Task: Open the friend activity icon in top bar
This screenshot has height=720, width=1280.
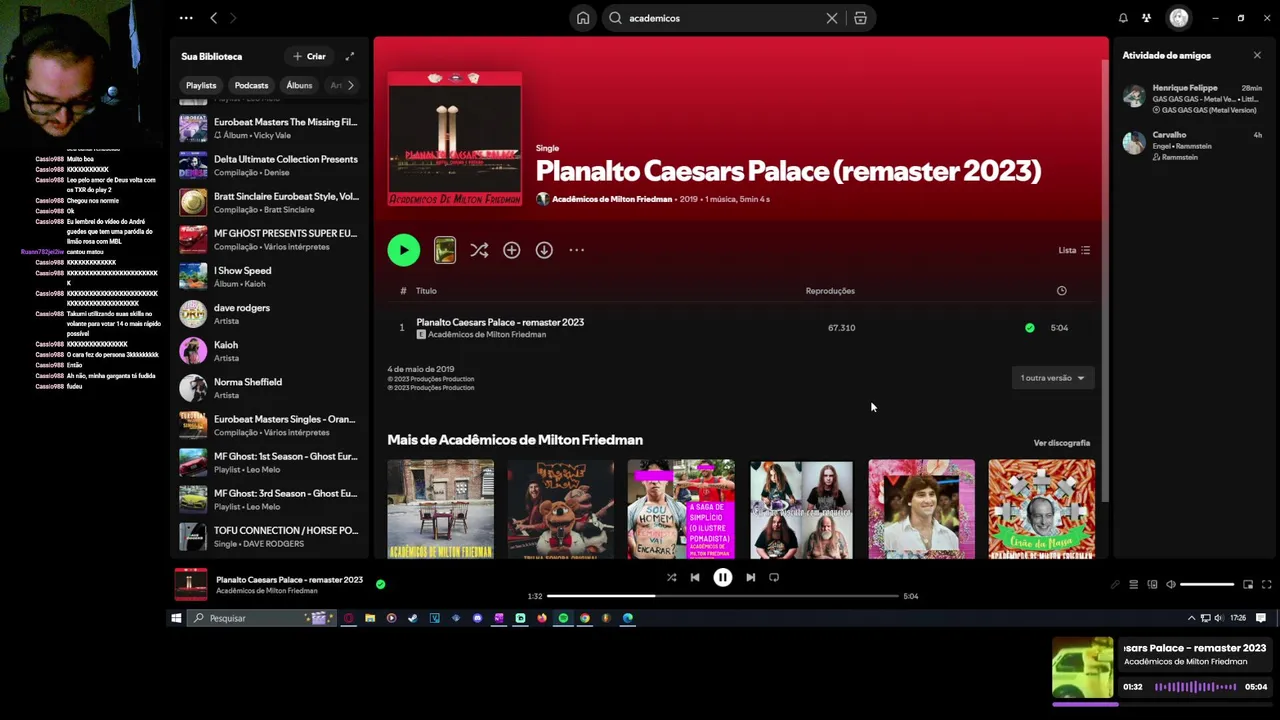Action: 1146,18
